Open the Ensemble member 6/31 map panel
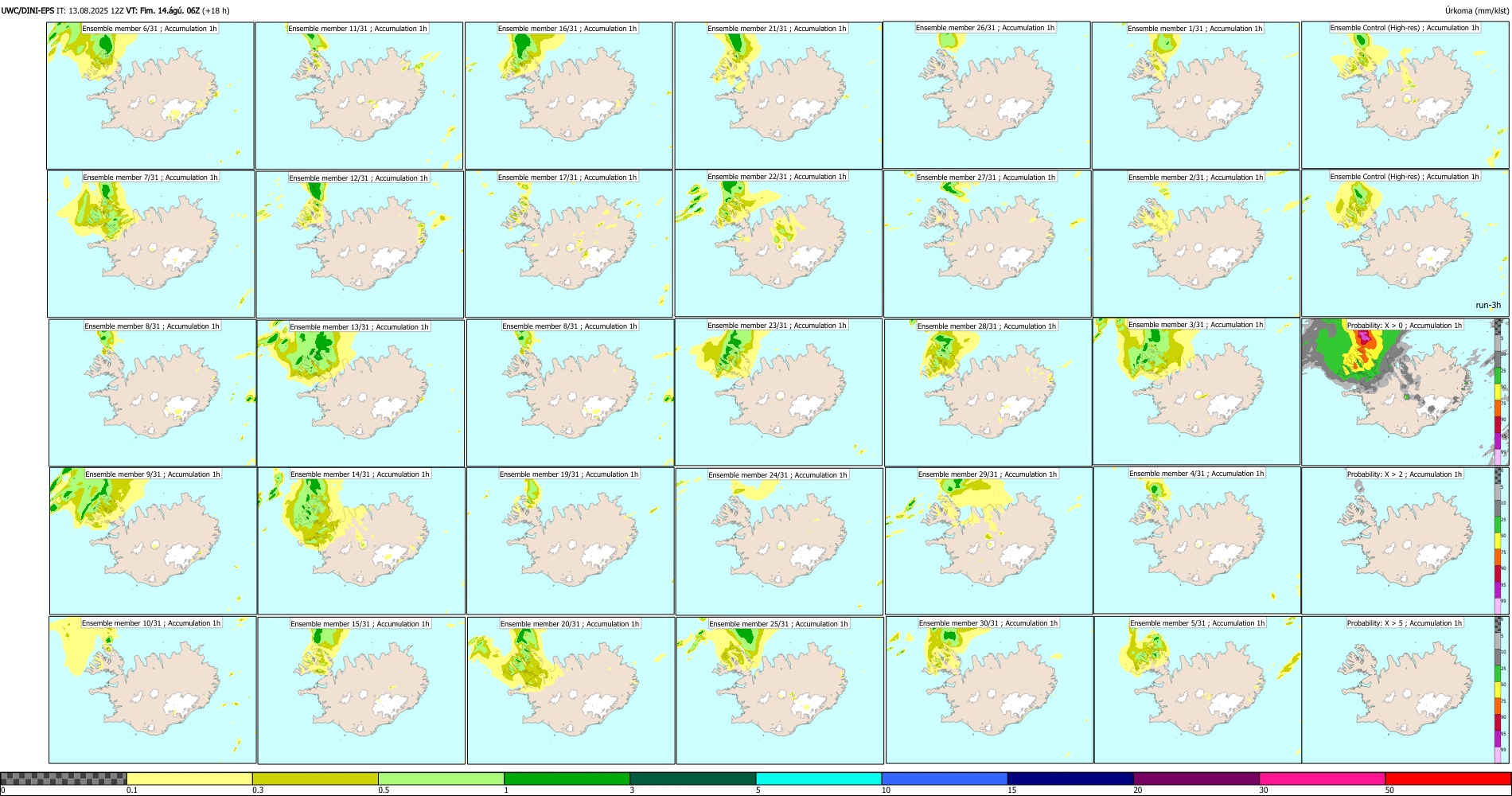 coord(150,96)
